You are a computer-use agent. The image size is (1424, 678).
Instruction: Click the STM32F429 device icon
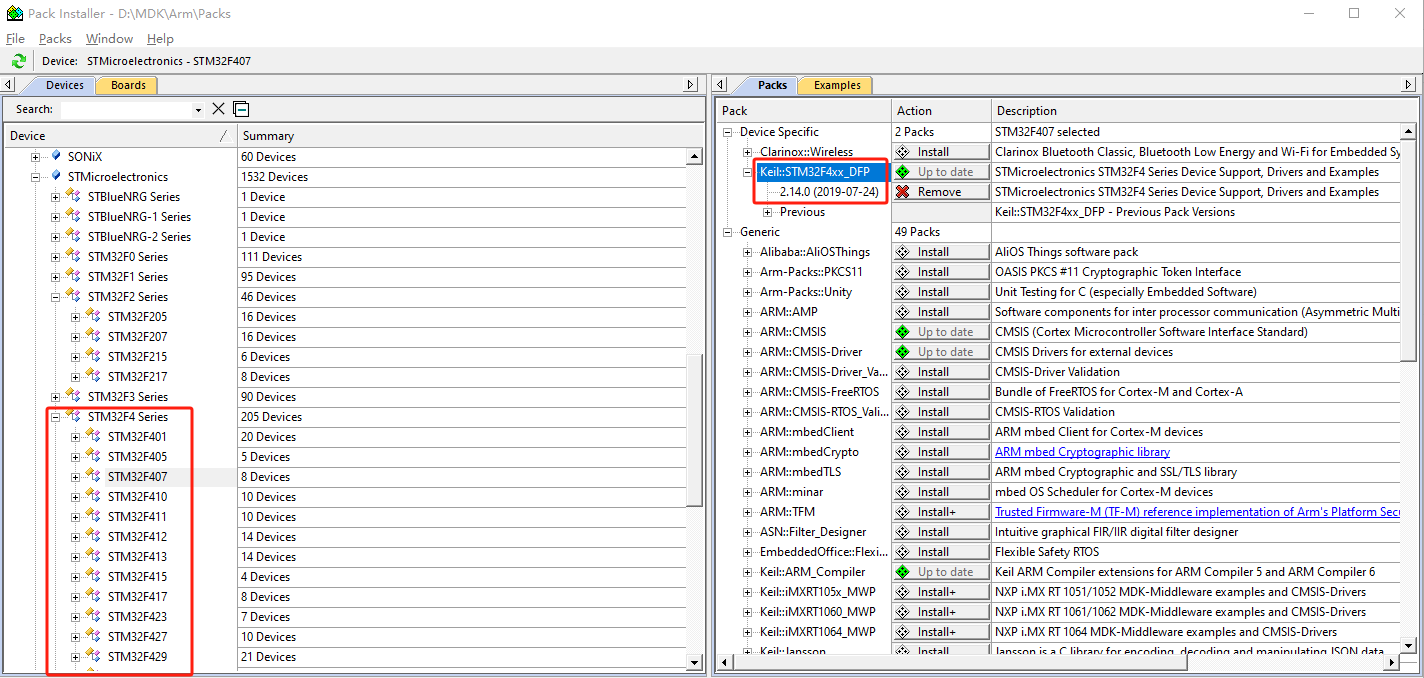click(93, 656)
